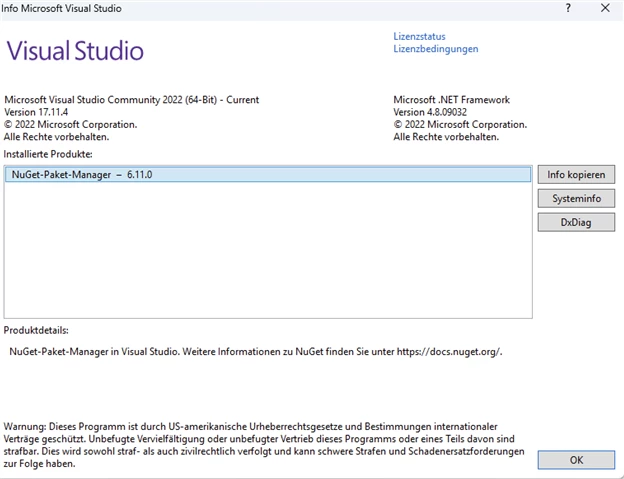Click the Microsoft .NET Framework label

coord(451,100)
